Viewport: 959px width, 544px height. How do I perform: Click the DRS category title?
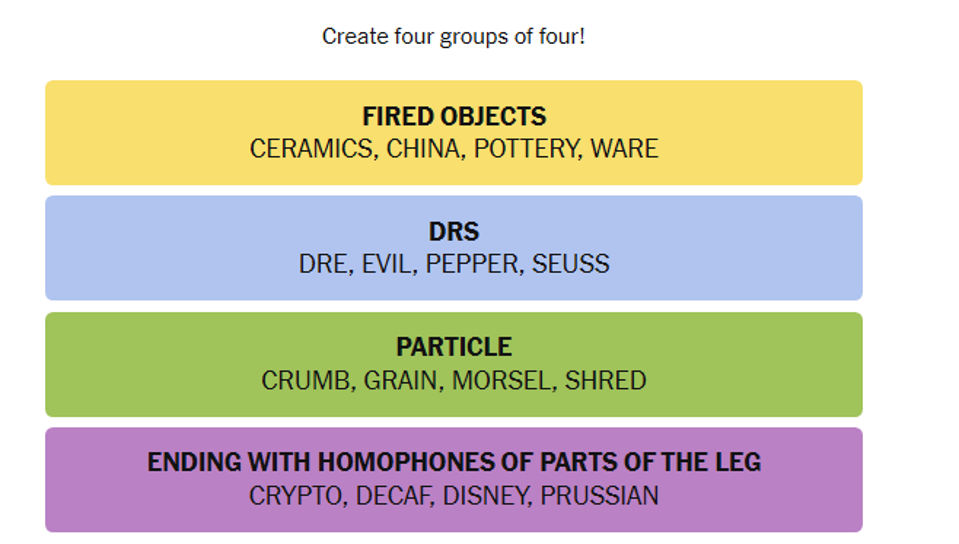(454, 232)
